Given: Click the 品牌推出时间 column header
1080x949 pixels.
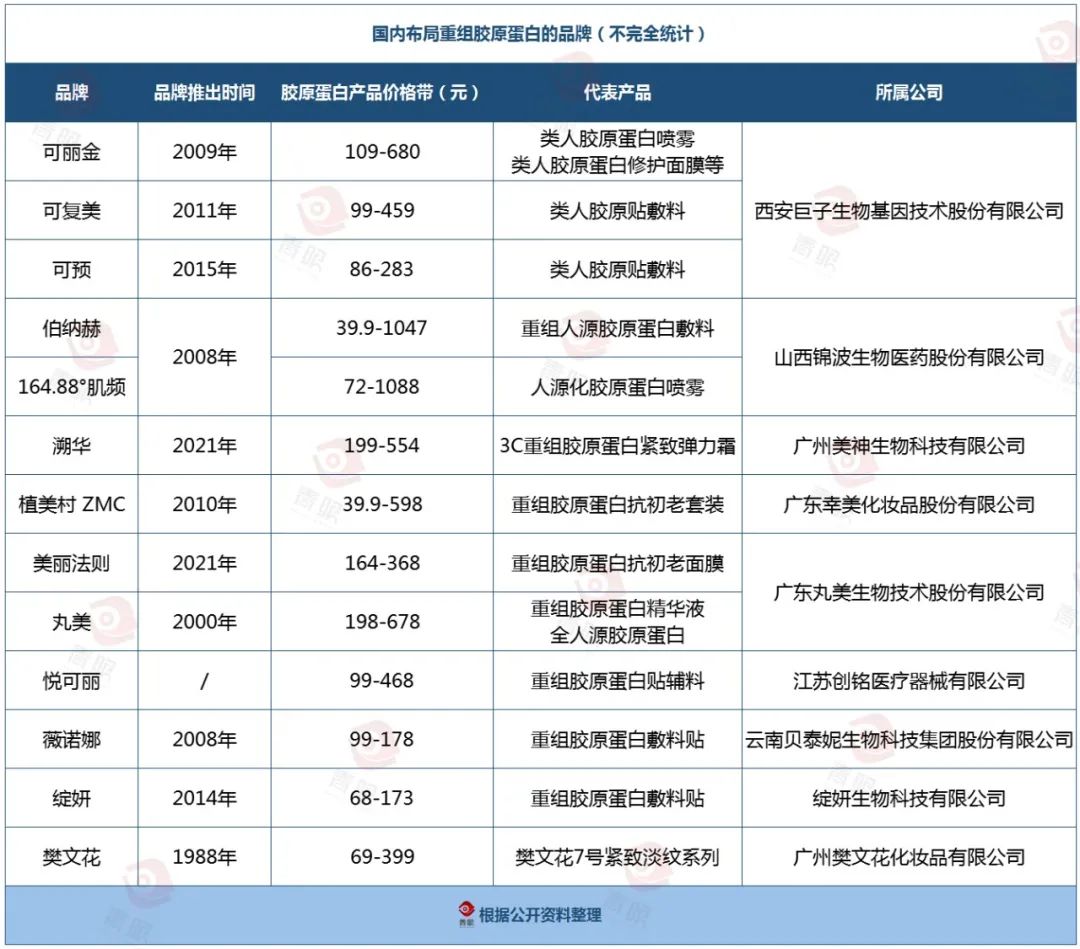Looking at the screenshot, I should coord(205,92).
